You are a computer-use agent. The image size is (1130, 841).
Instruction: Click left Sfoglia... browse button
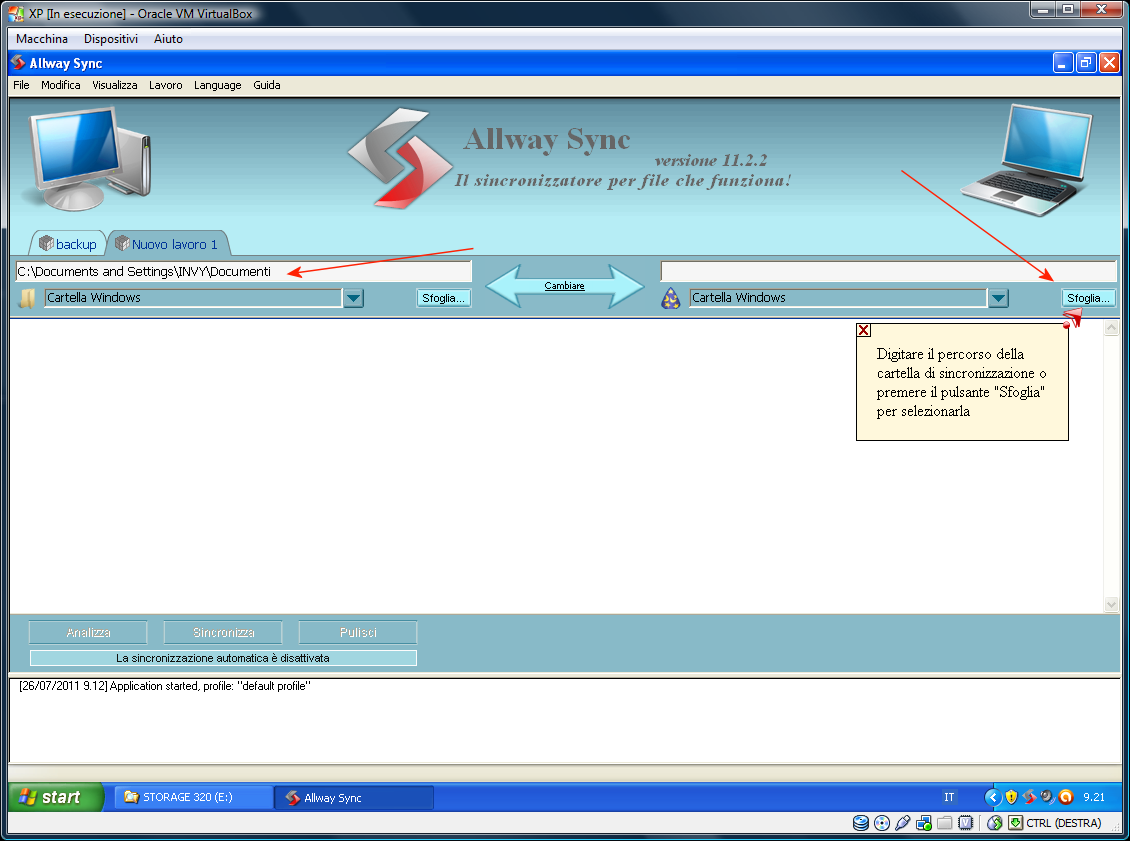pos(444,298)
